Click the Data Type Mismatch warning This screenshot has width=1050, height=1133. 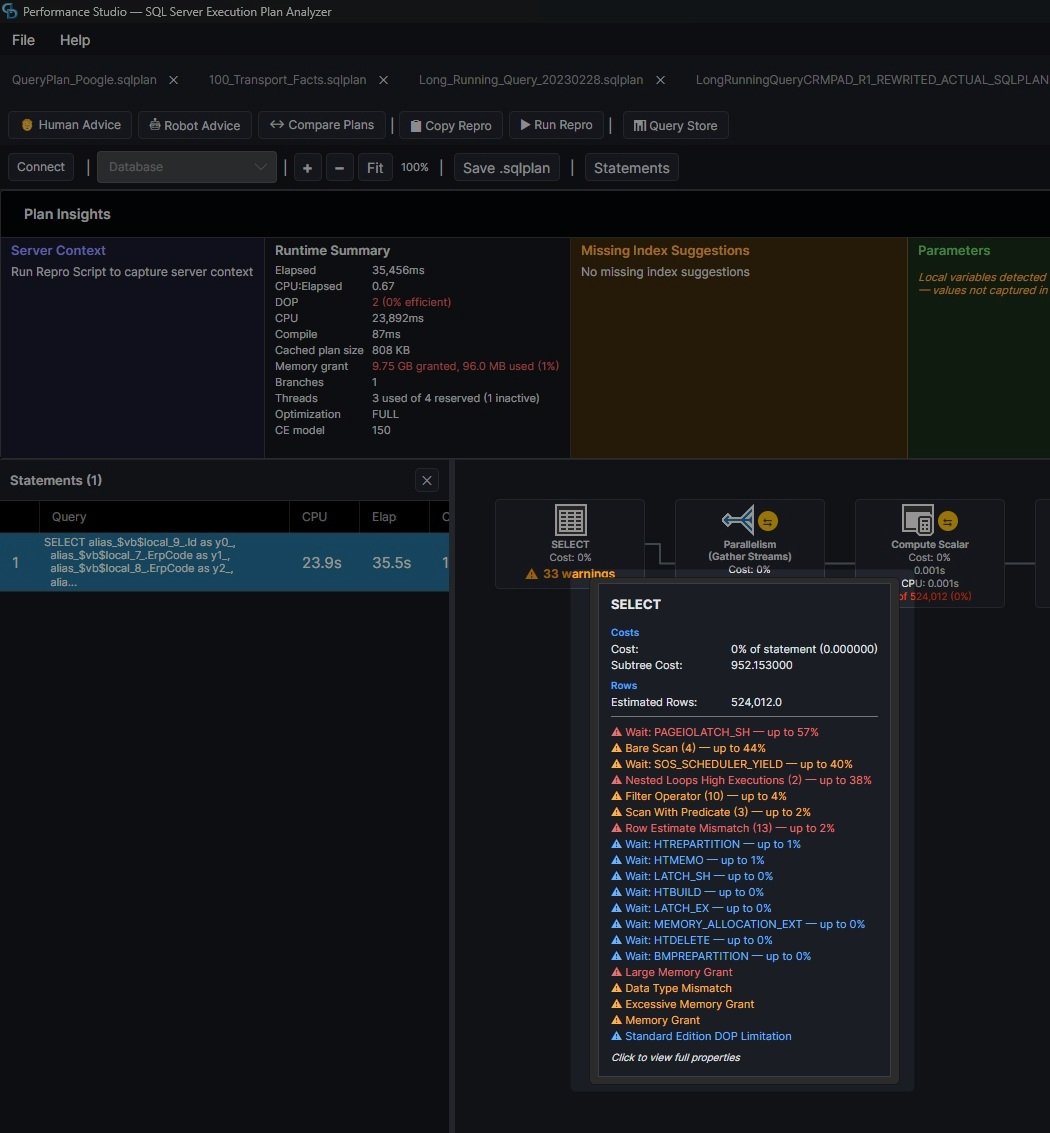671,988
